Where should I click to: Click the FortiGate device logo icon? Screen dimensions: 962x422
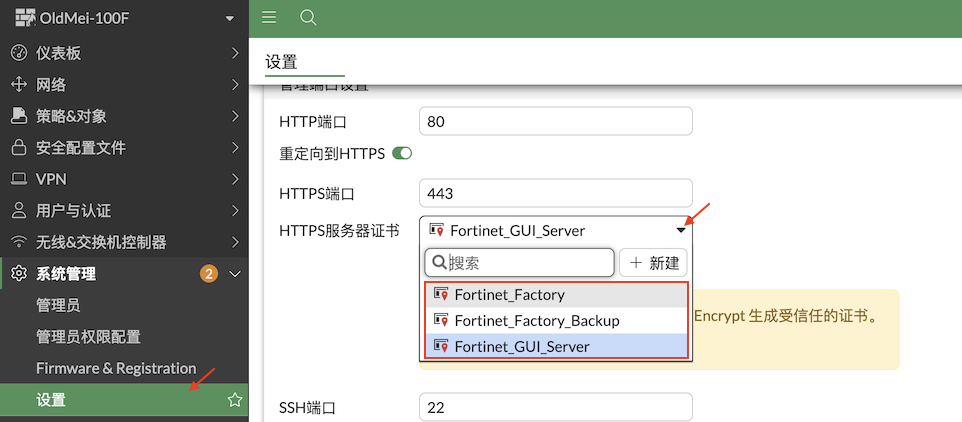(x=26, y=18)
